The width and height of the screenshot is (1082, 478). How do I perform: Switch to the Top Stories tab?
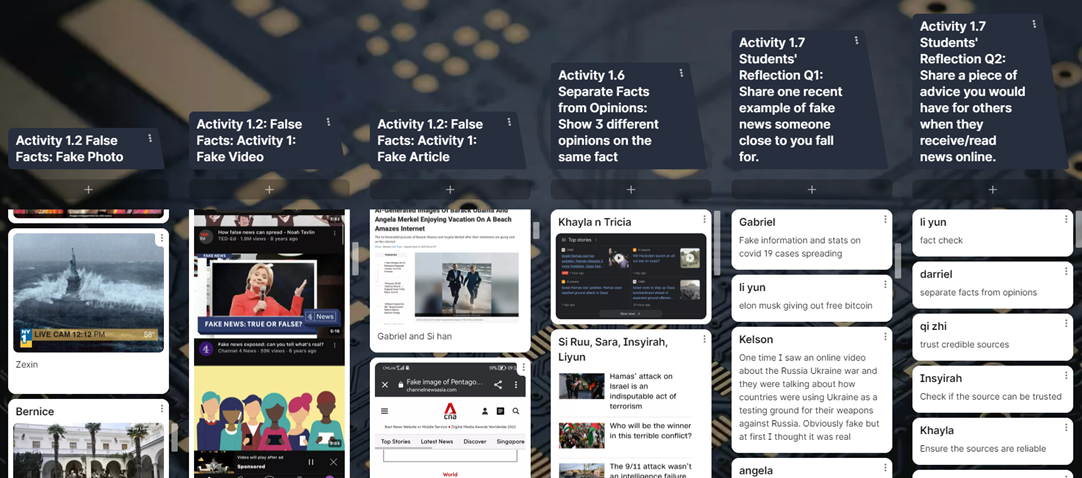click(x=394, y=441)
